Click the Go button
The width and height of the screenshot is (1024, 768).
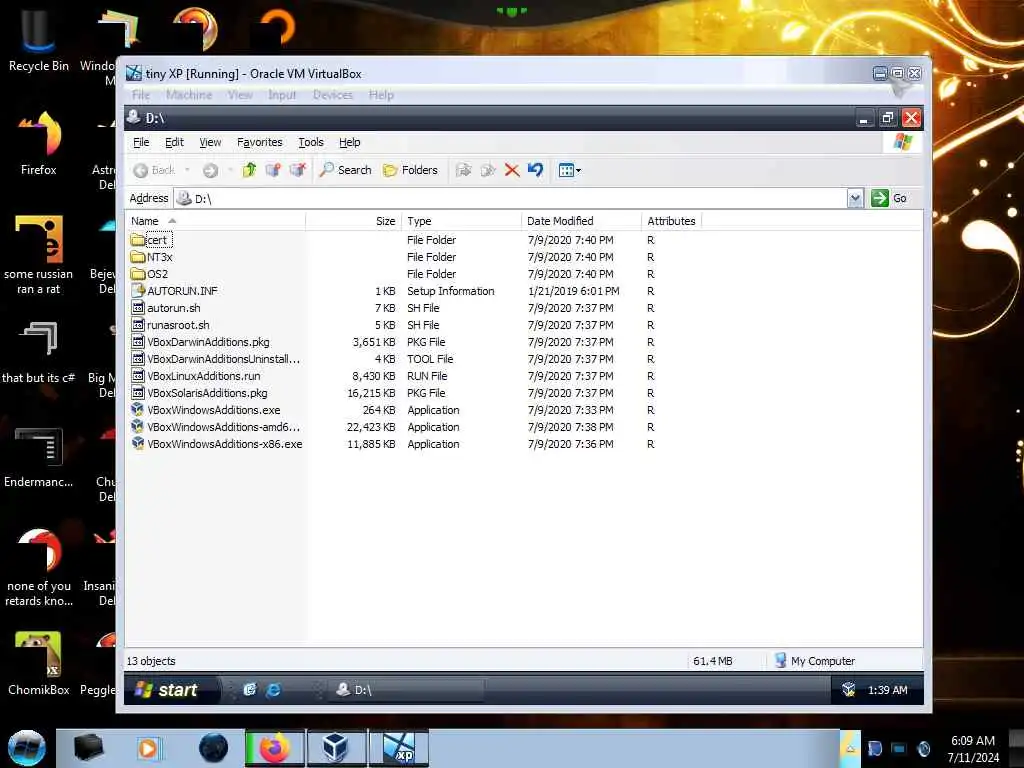(889, 198)
